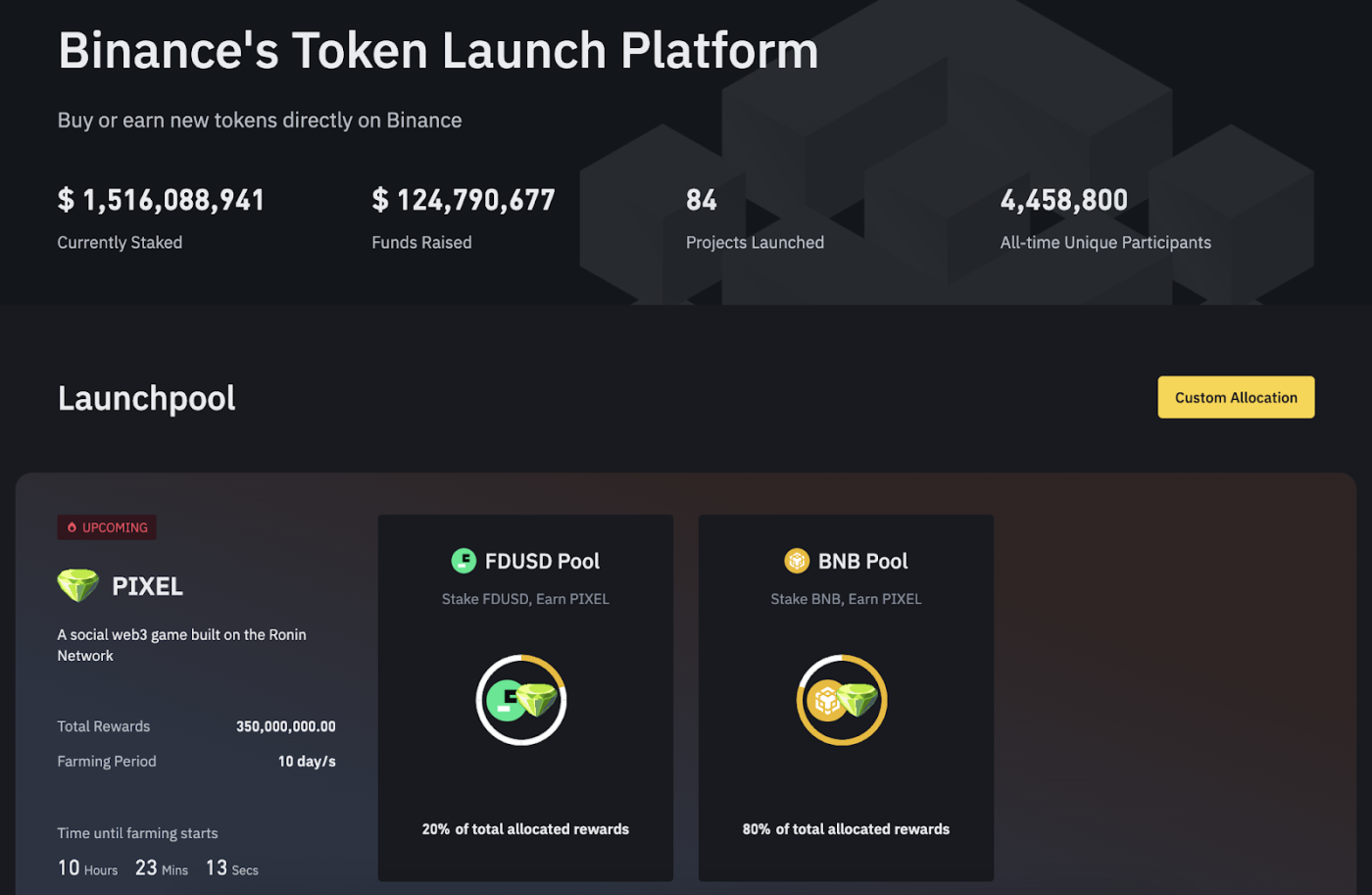Click the PIXEL gem token icon

point(77,584)
